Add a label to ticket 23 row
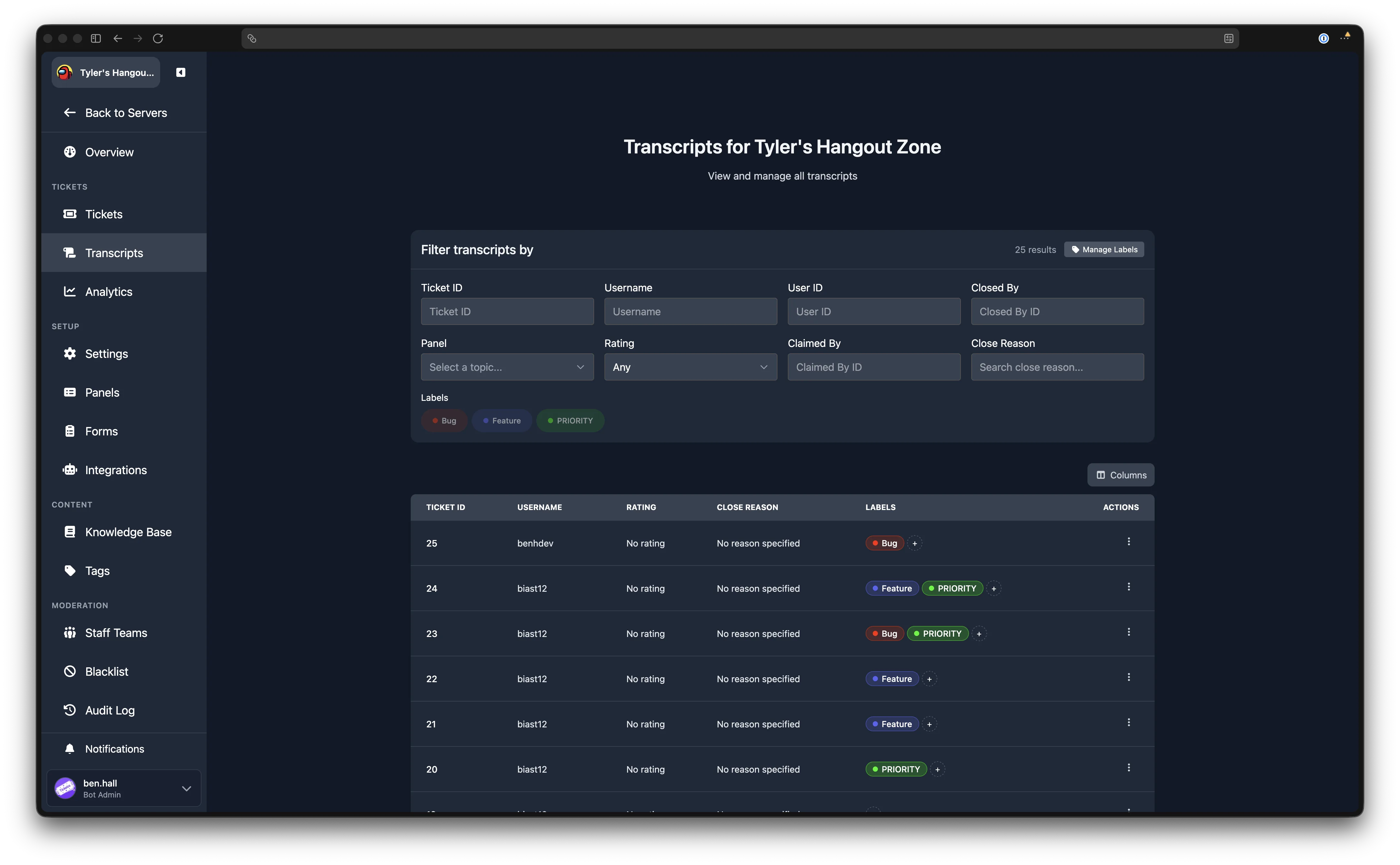 click(979, 633)
